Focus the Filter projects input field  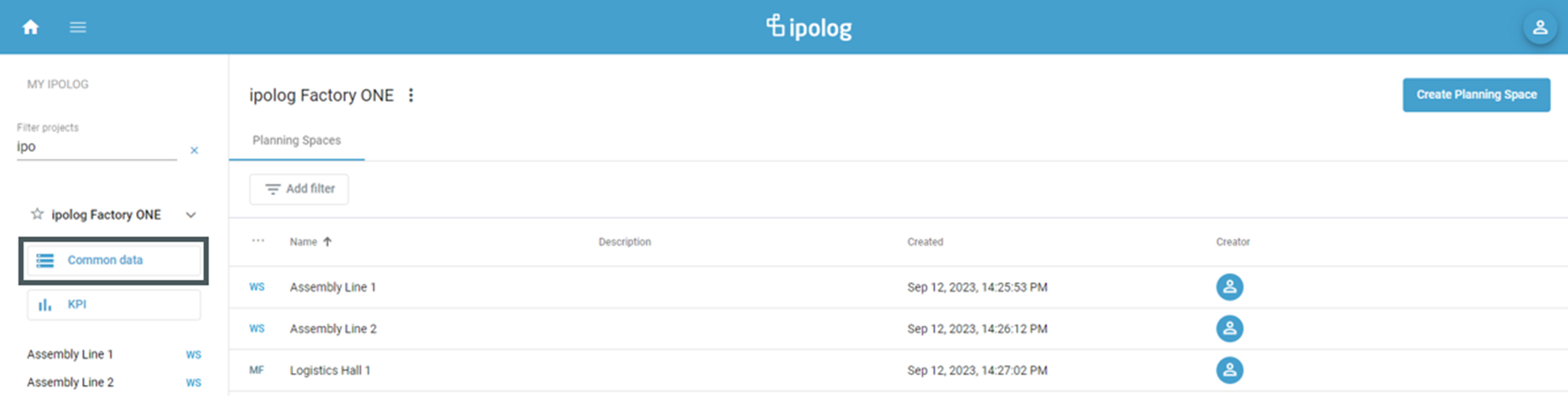97,147
